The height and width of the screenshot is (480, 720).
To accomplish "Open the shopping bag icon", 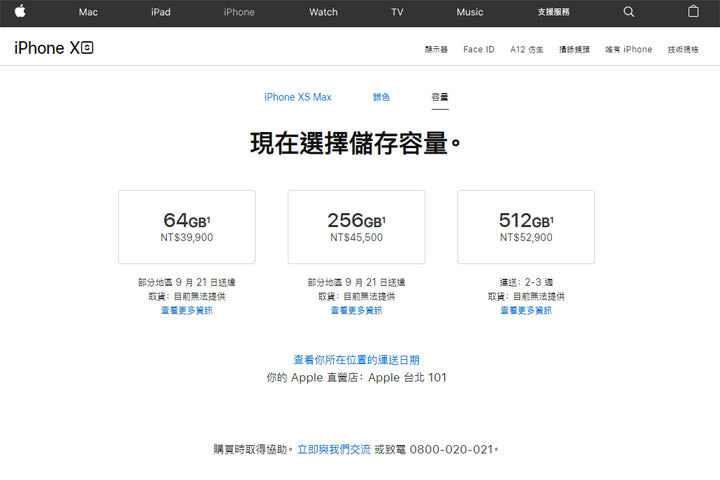I will pyautogui.click(x=693, y=11).
